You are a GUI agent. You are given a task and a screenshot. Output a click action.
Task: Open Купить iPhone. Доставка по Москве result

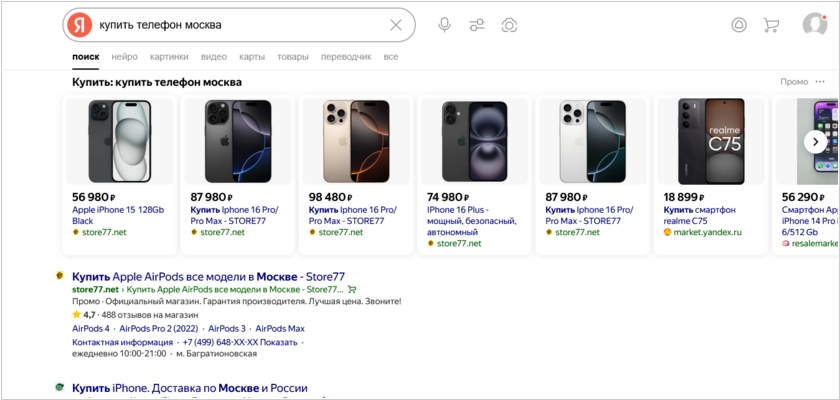[190, 388]
